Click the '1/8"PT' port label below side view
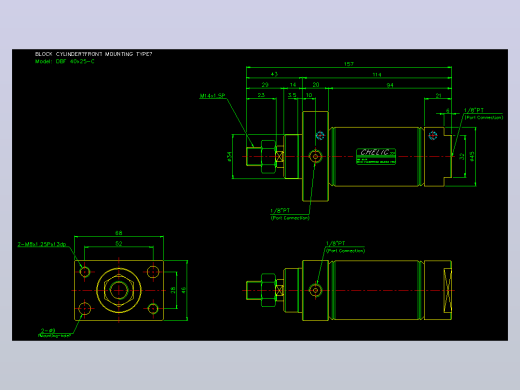Screen dimensions: 520x390 pyautogui.click(x=280, y=211)
